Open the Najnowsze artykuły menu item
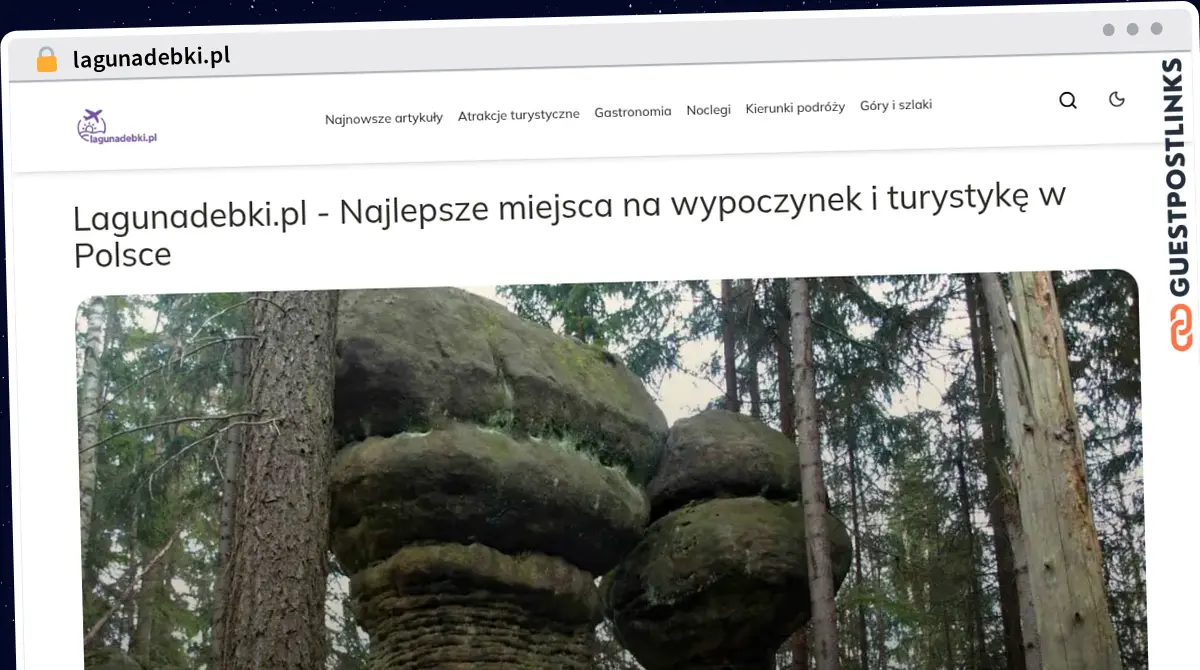The width and height of the screenshot is (1200, 670). tap(384, 118)
